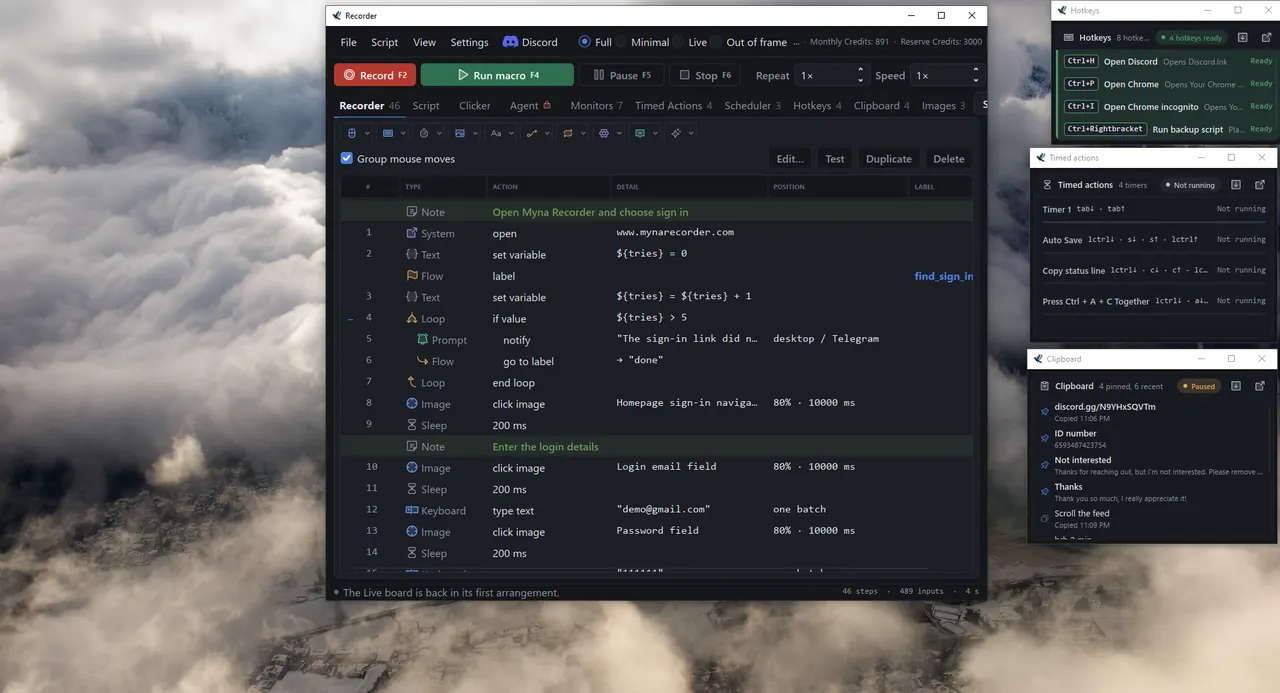Screen dimensions: 1280x693
Task: Switch to the Monitors tab
Action: [x=596, y=105]
